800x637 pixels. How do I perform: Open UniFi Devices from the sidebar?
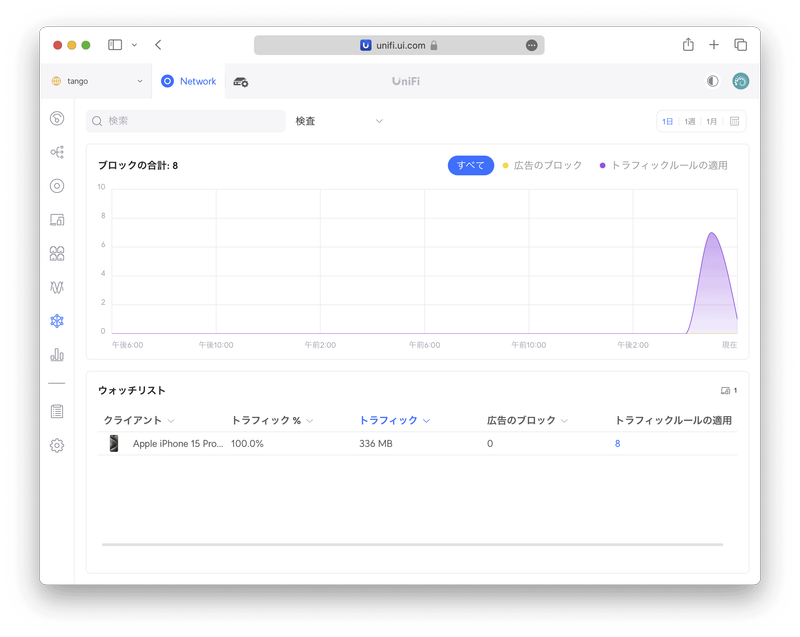click(x=57, y=186)
